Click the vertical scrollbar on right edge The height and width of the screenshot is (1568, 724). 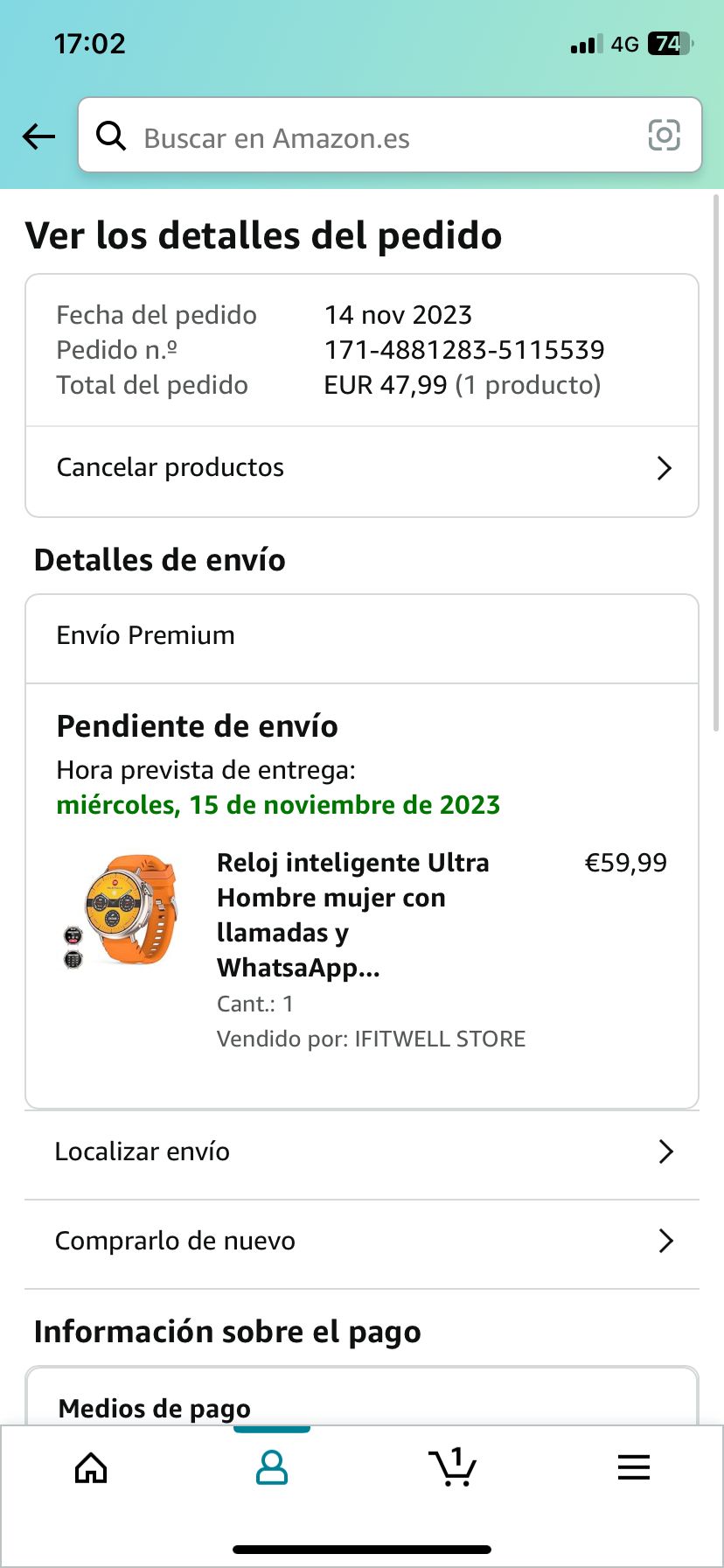pyautogui.click(x=717, y=464)
